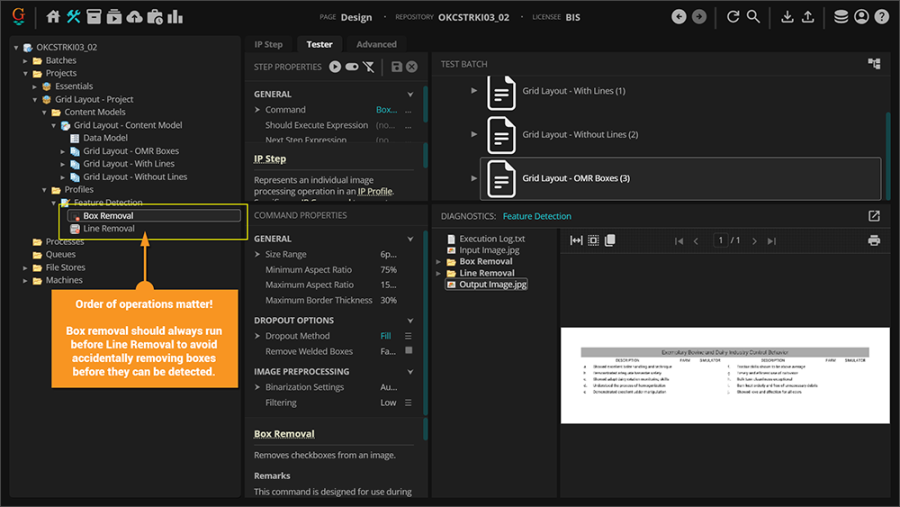
Task: Click the magnifying glass search icon
Action: [753, 17]
